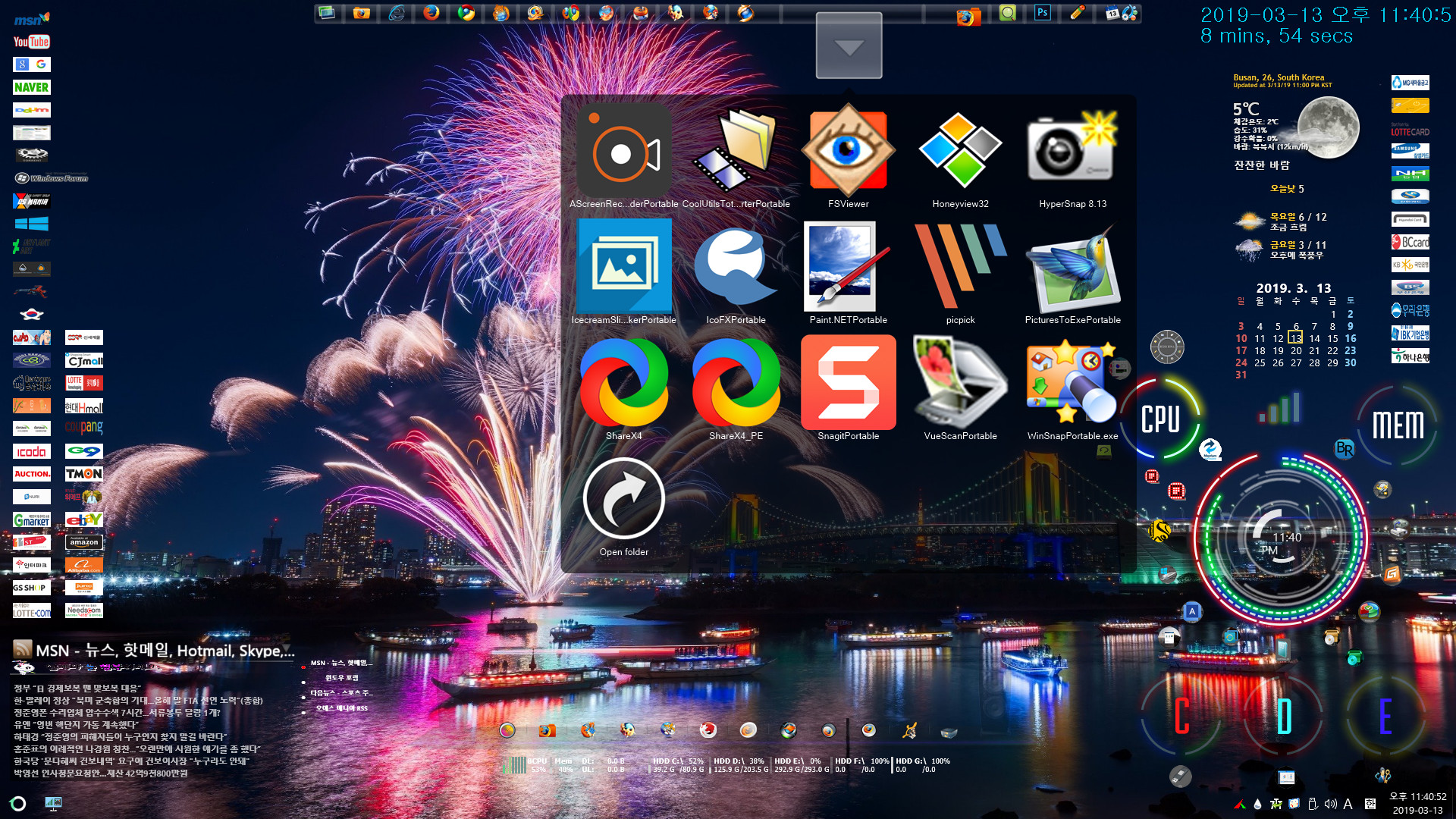Click the volume icon in system tray
The image size is (1456, 819).
[x=1330, y=804]
